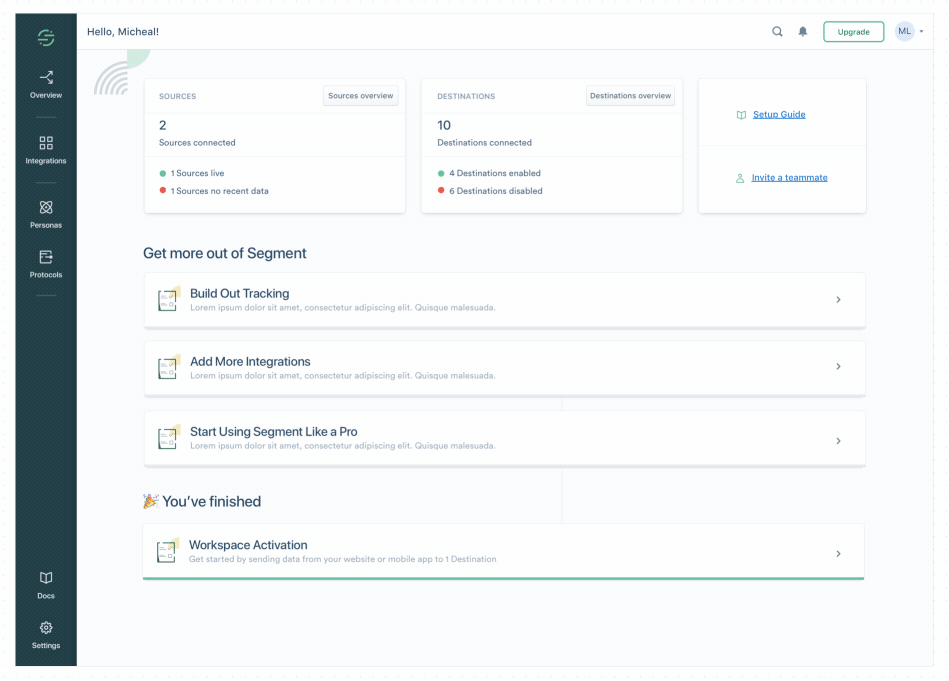Click the Workspace Activation checklist icon
The image size is (949, 681).
click(167, 551)
